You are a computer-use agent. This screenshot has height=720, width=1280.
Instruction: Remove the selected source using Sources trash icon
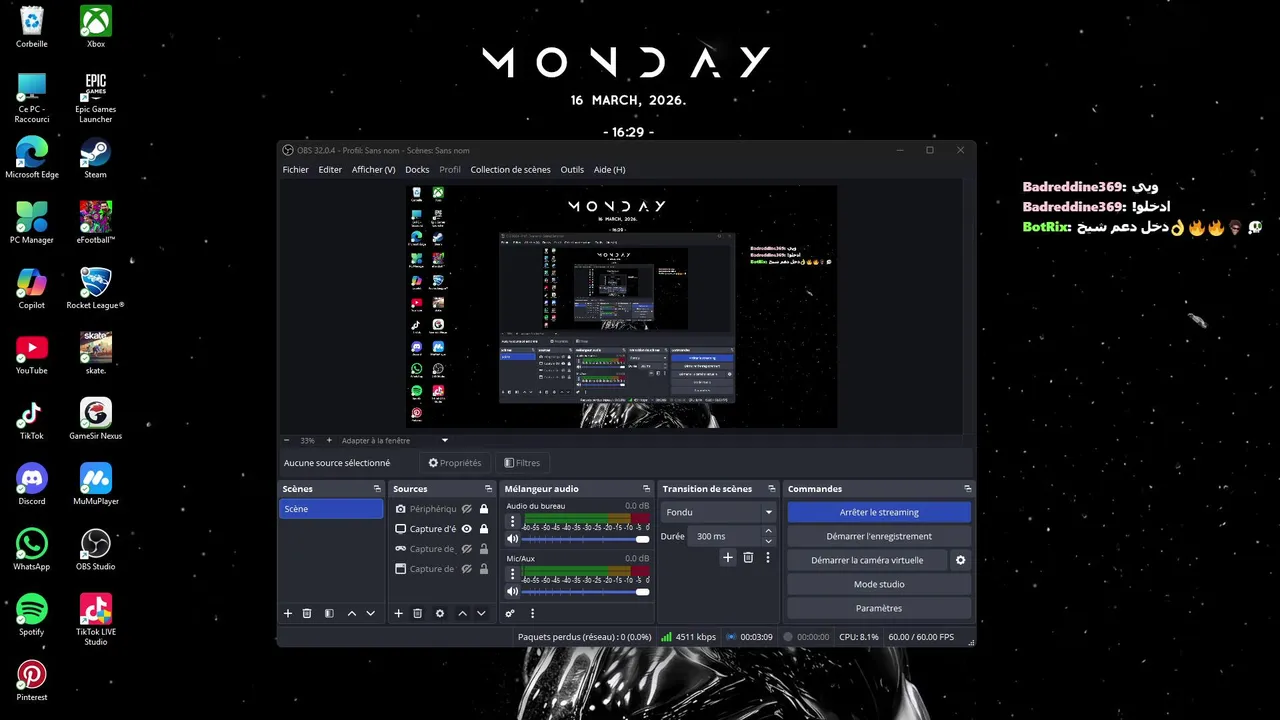pos(418,613)
